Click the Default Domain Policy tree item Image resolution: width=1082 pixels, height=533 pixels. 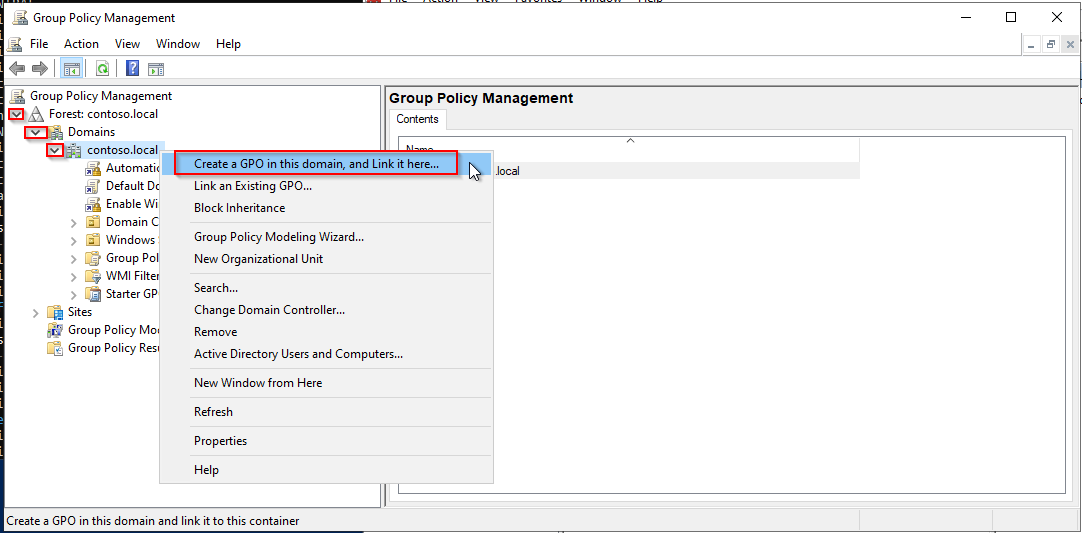click(132, 186)
